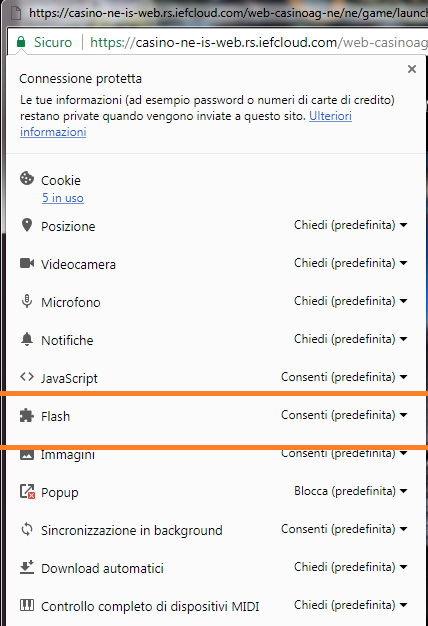Click the Notifiche bell icon
Viewport: 428px width, 626px height.
click(x=27, y=339)
